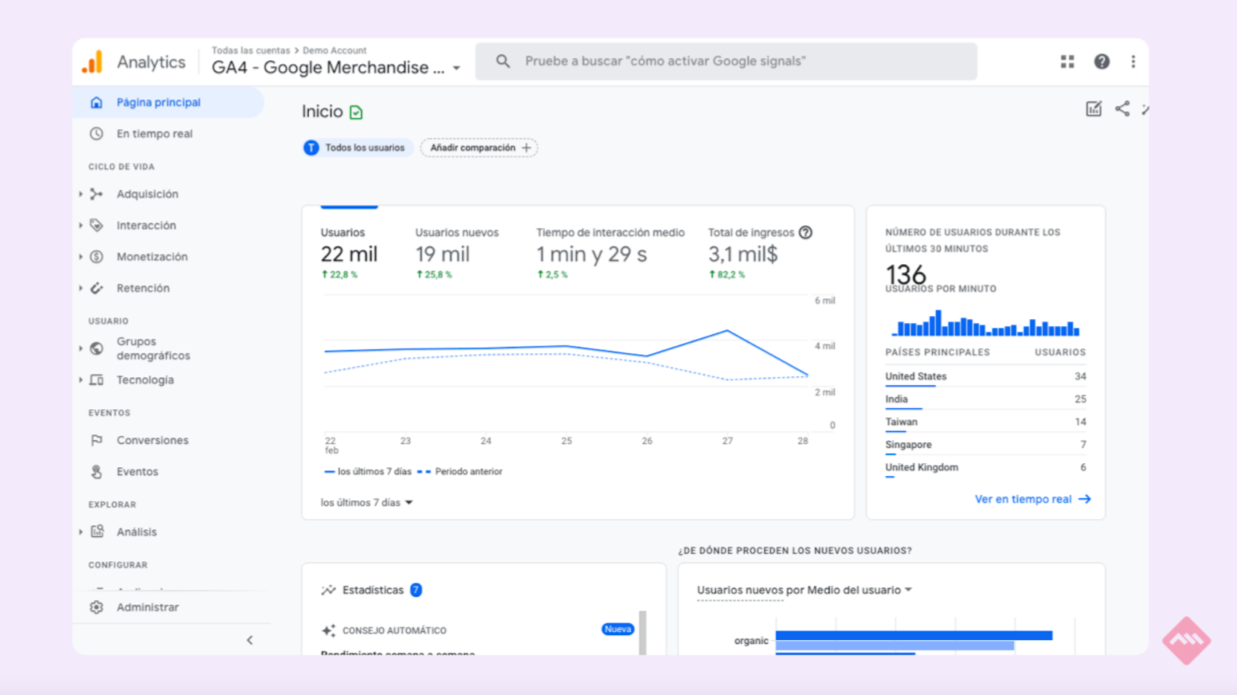Click the Administrar gear icon

click(x=96, y=607)
